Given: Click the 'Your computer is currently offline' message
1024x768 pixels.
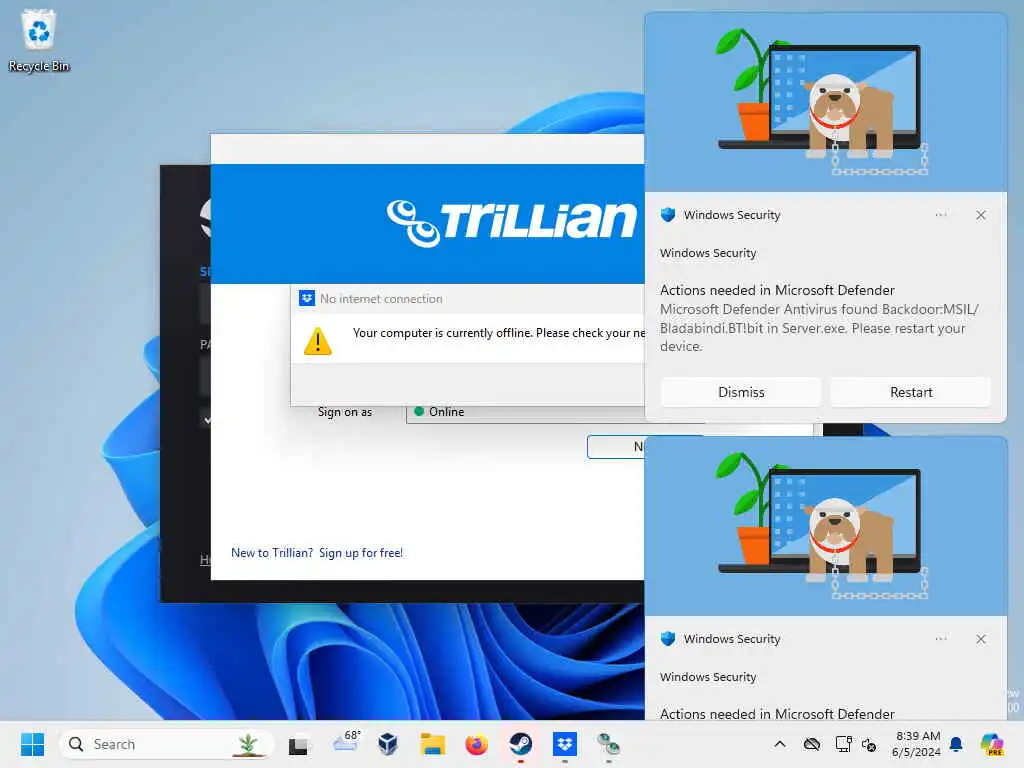Looking at the screenshot, I should pyautogui.click(x=498, y=333).
